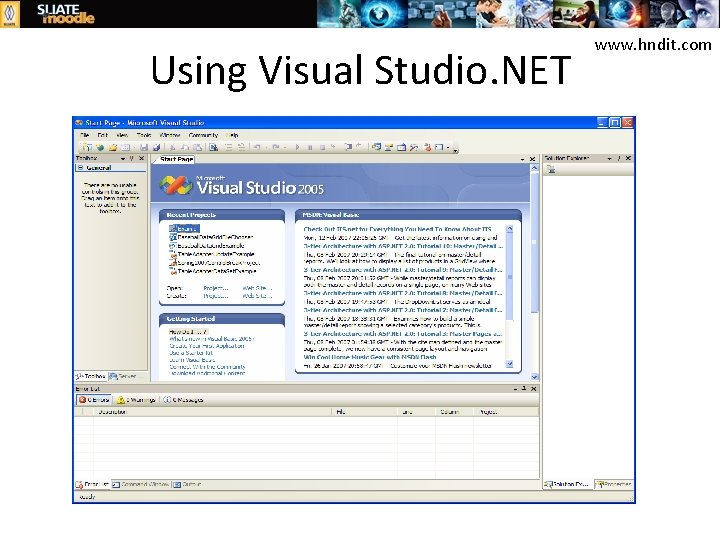720x540 pixels.
Task: Close the Error List panel
Action: pos(534,389)
